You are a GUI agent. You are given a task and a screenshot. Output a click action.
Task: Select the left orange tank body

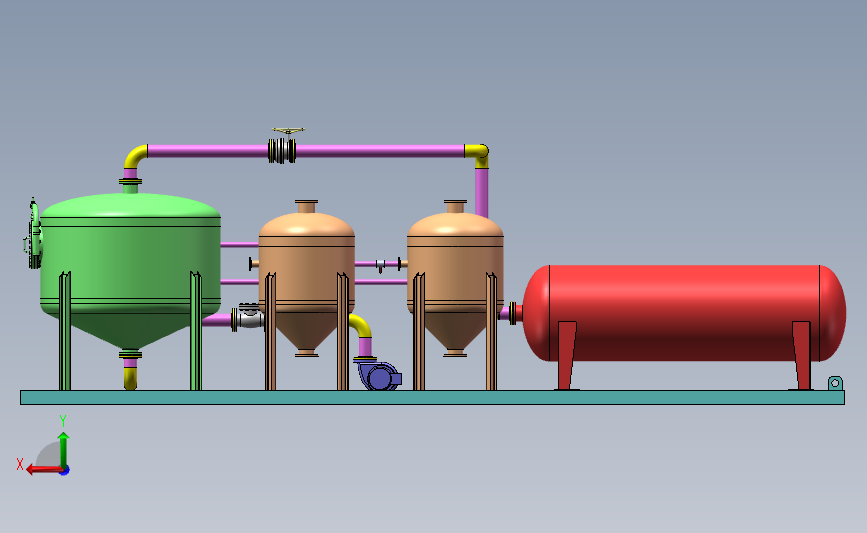[306, 276]
